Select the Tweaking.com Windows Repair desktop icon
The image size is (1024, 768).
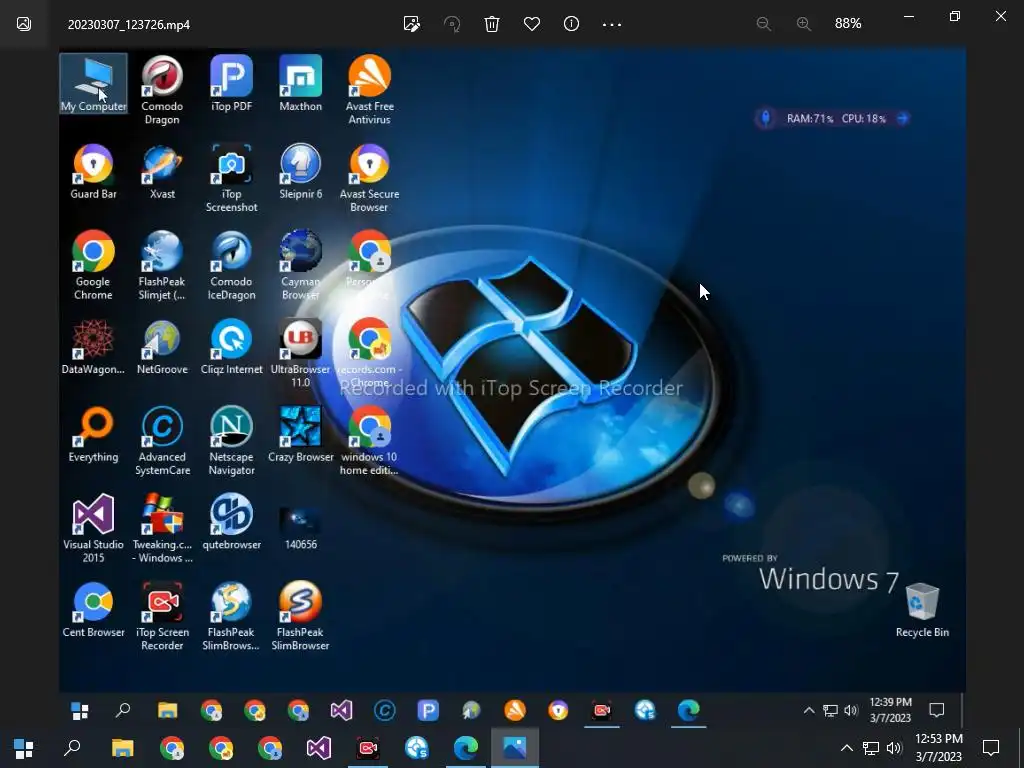162,529
